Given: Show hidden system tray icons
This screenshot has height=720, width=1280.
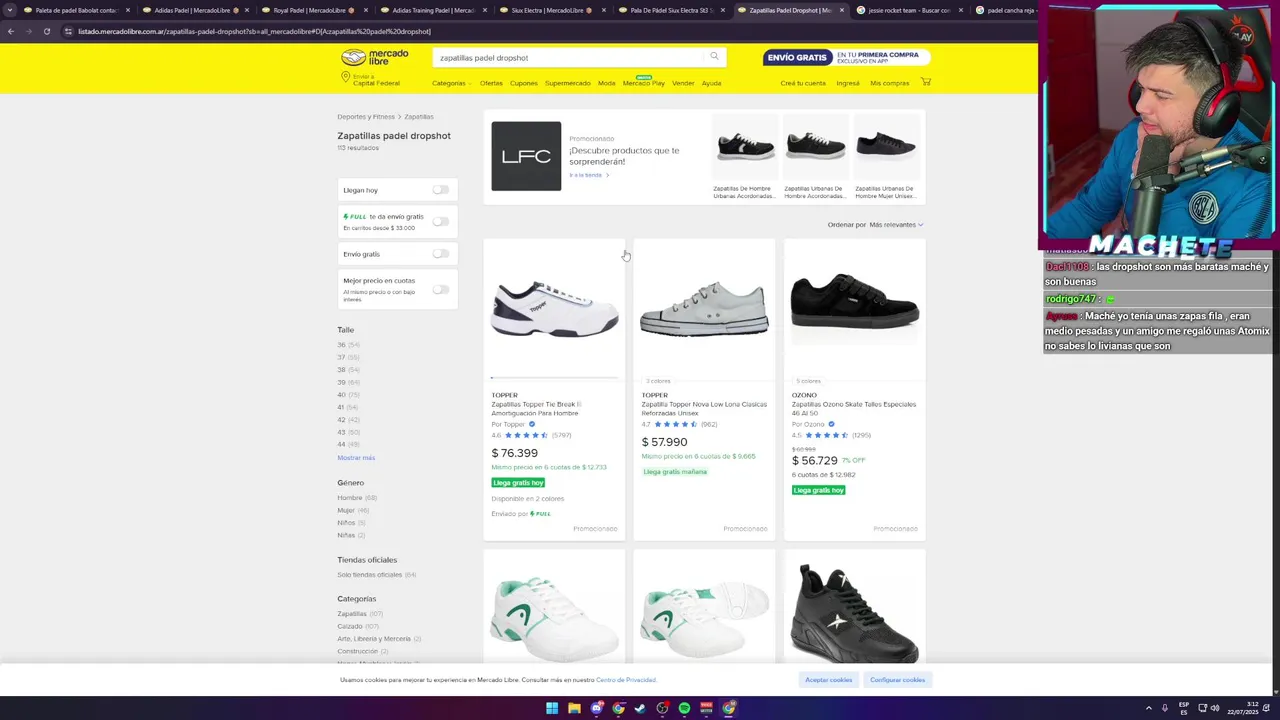Looking at the screenshot, I should coord(1148,708).
